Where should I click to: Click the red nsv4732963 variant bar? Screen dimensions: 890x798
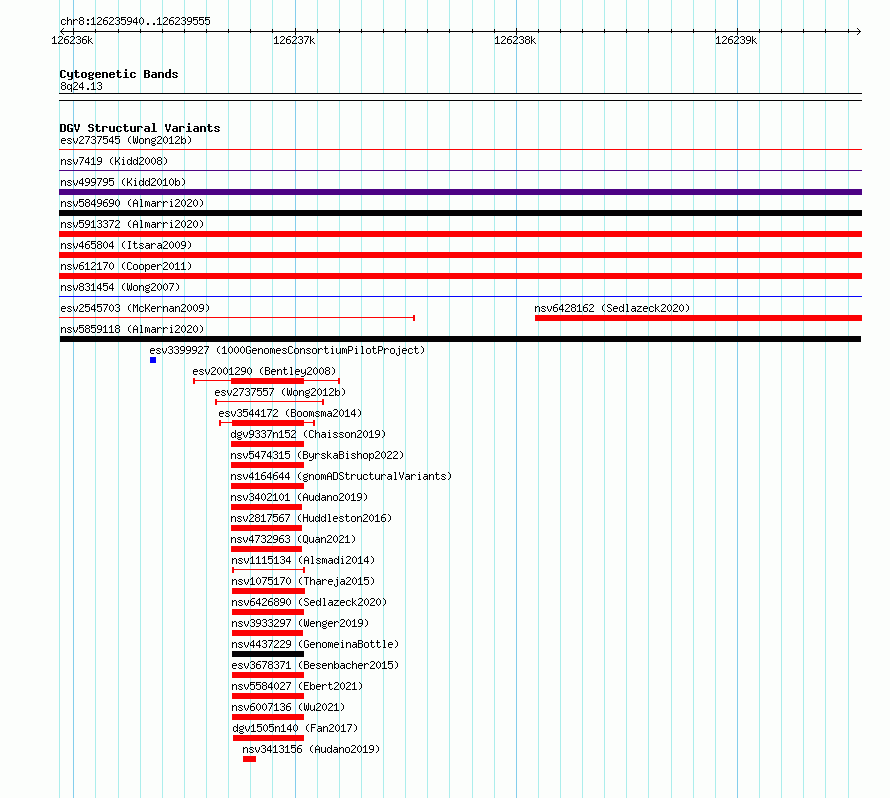point(266,549)
